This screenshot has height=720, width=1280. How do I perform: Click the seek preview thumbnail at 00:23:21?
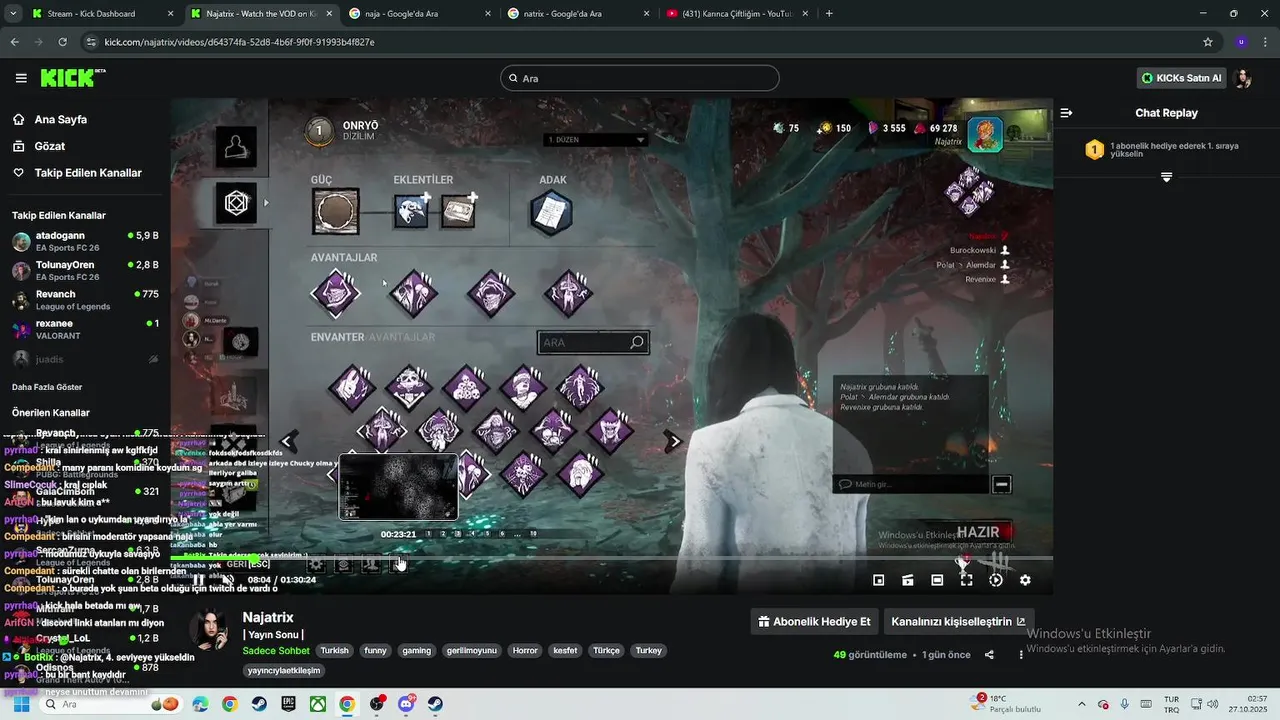point(398,487)
